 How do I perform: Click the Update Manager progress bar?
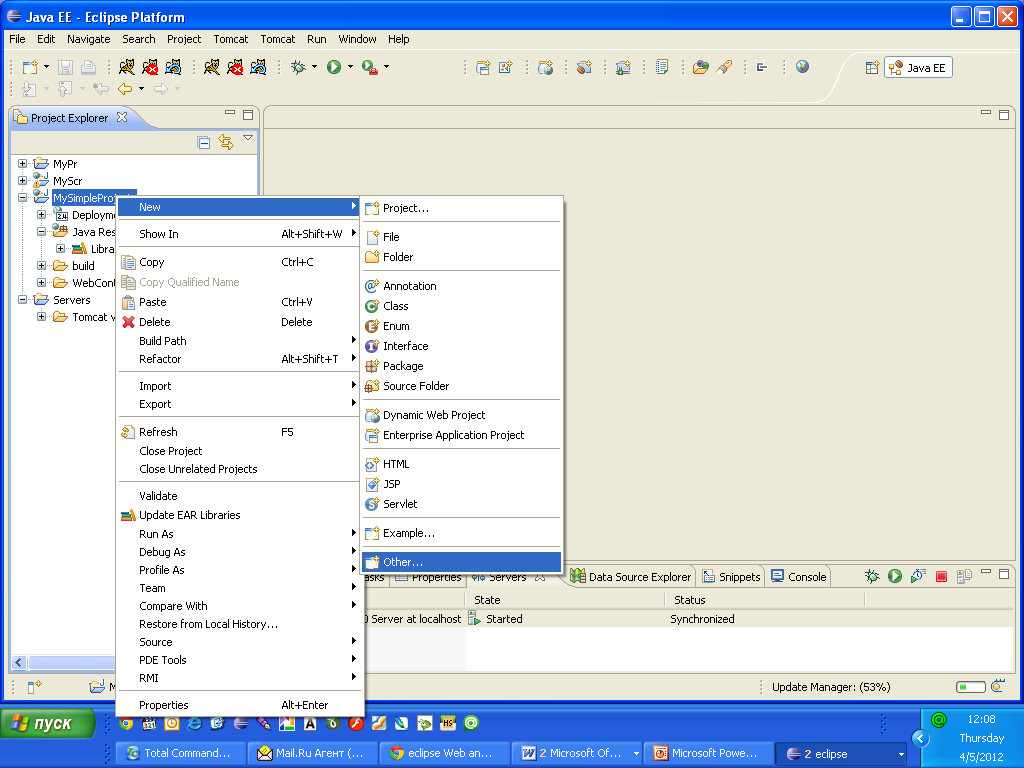970,687
